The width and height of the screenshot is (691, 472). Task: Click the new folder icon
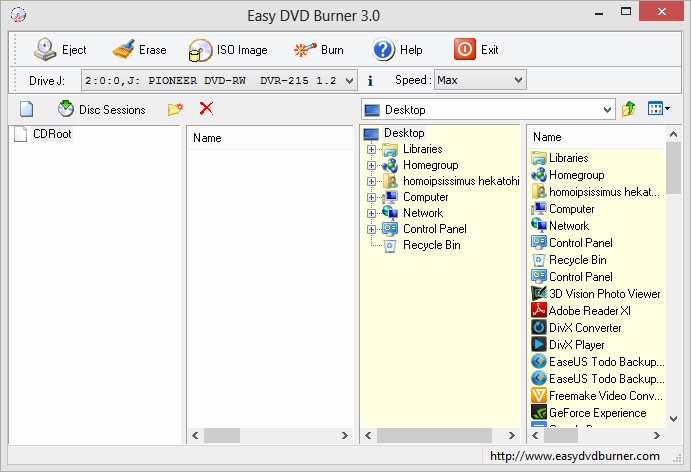pyautogui.click(x=175, y=109)
